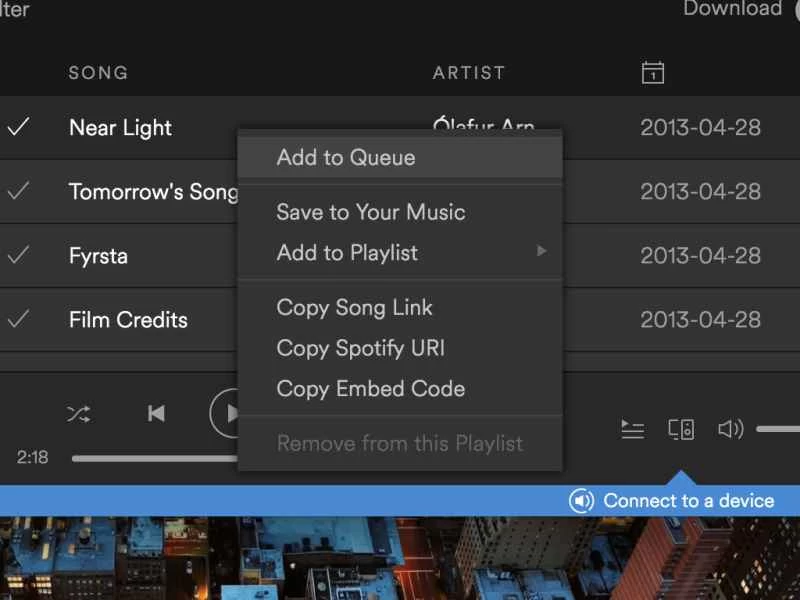Toggle the checkmark on Film Credits
This screenshot has width=800, height=600.
point(18,320)
